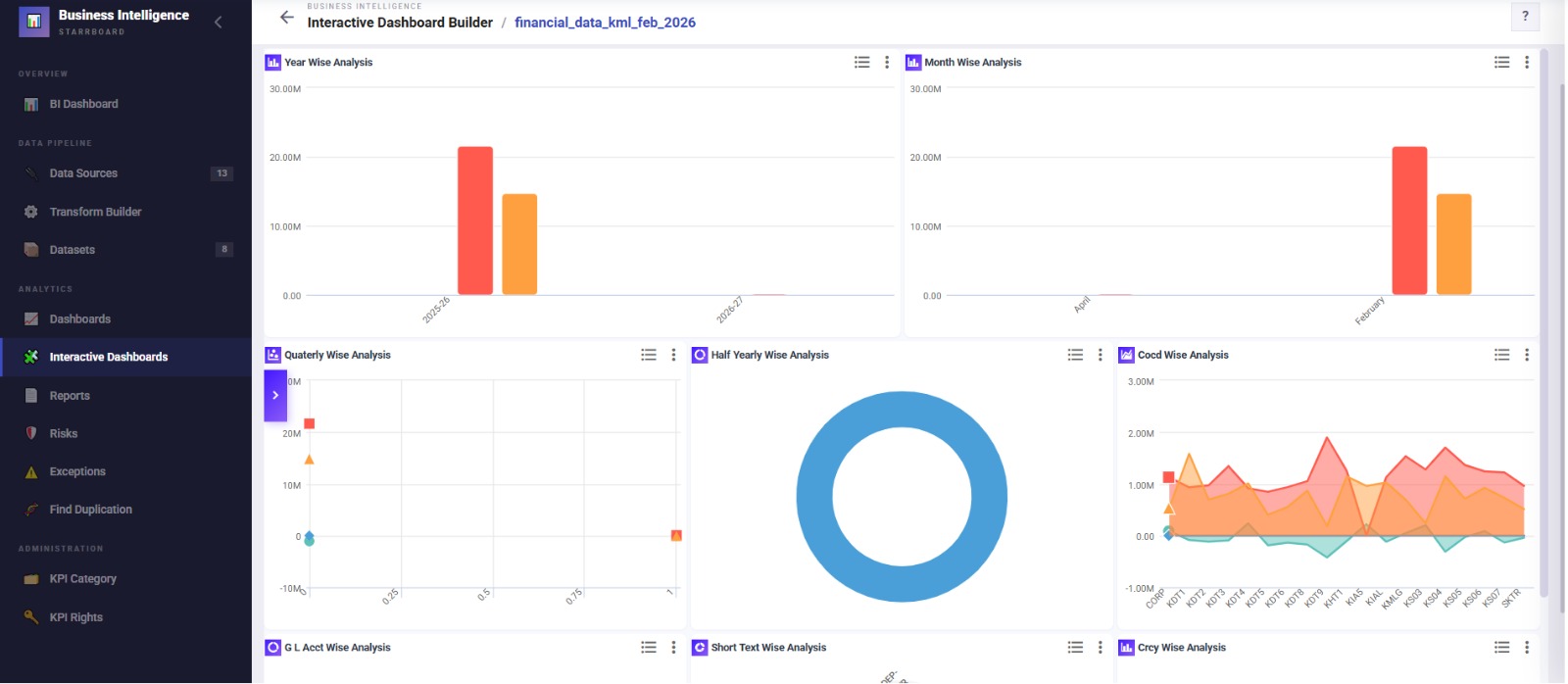Open options menu of Cocd Wise Analysis
Screen dimensions: 1568x684
[1527, 355]
